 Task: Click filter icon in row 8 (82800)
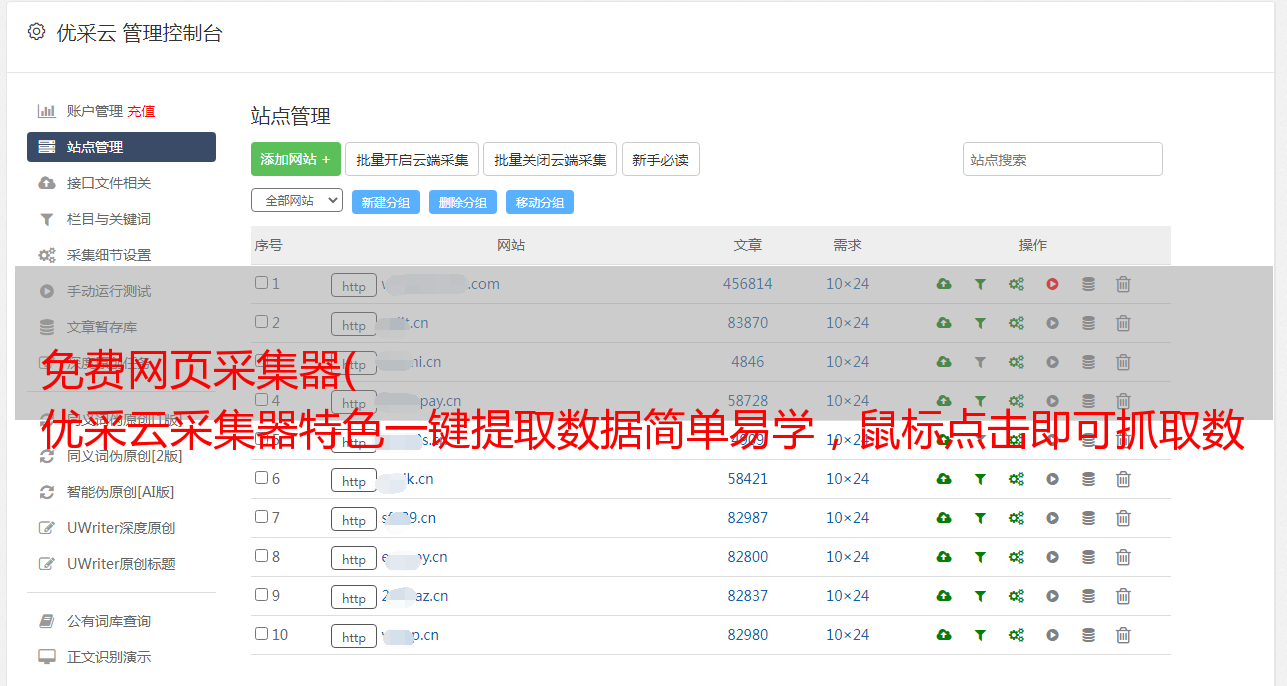click(980, 557)
